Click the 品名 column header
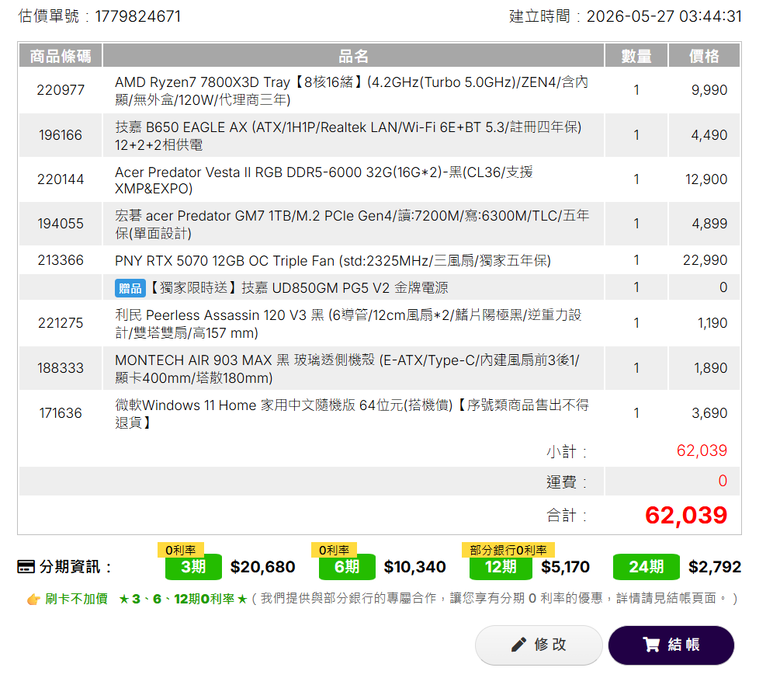Viewport: 780px width, 678px height. (x=353, y=55)
